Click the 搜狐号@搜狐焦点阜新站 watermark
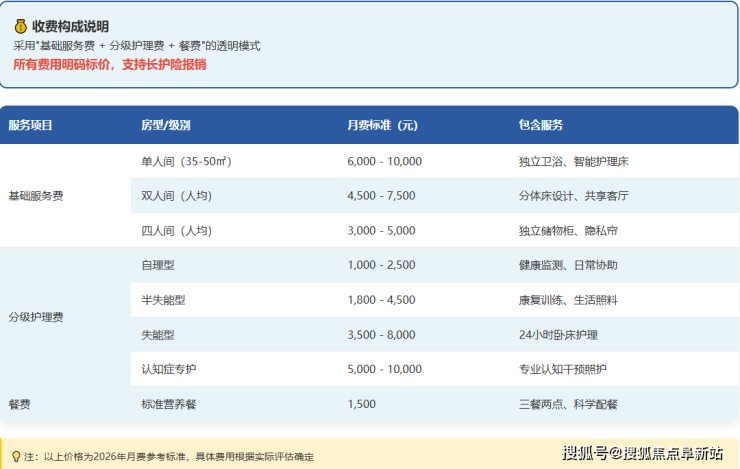This screenshot has width=740, height=469. point(642,453)
